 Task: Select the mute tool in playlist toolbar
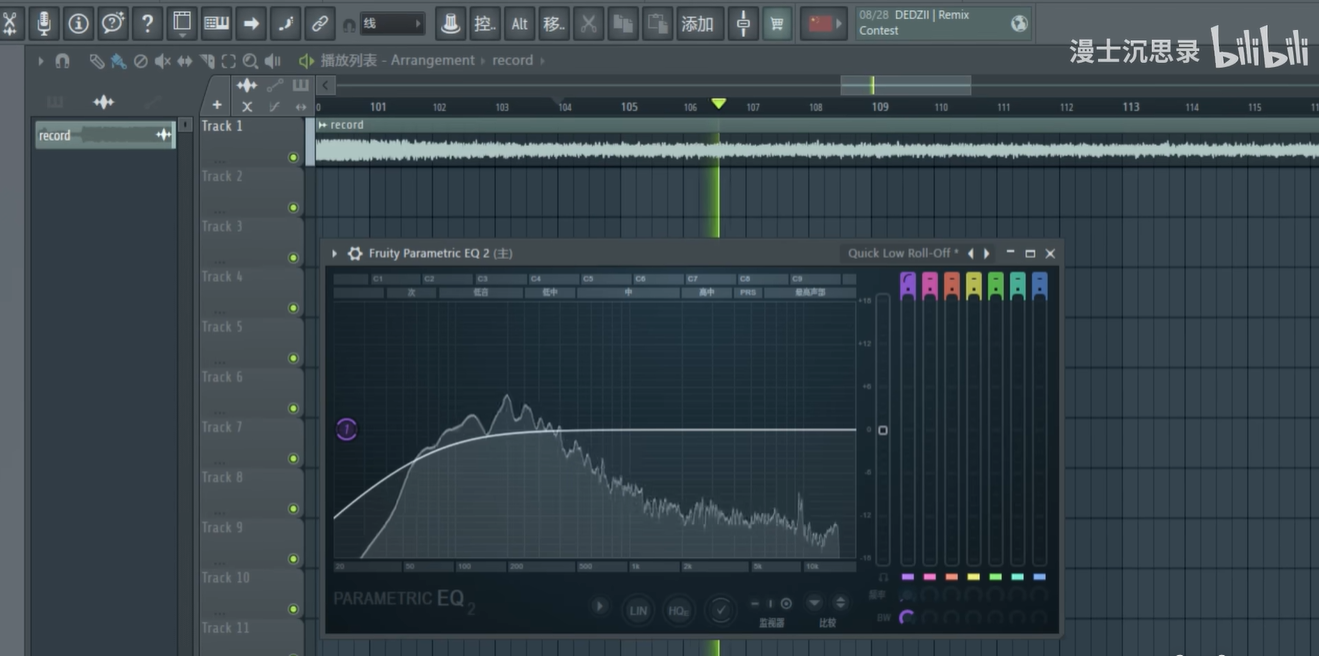[x=163, y=61]
